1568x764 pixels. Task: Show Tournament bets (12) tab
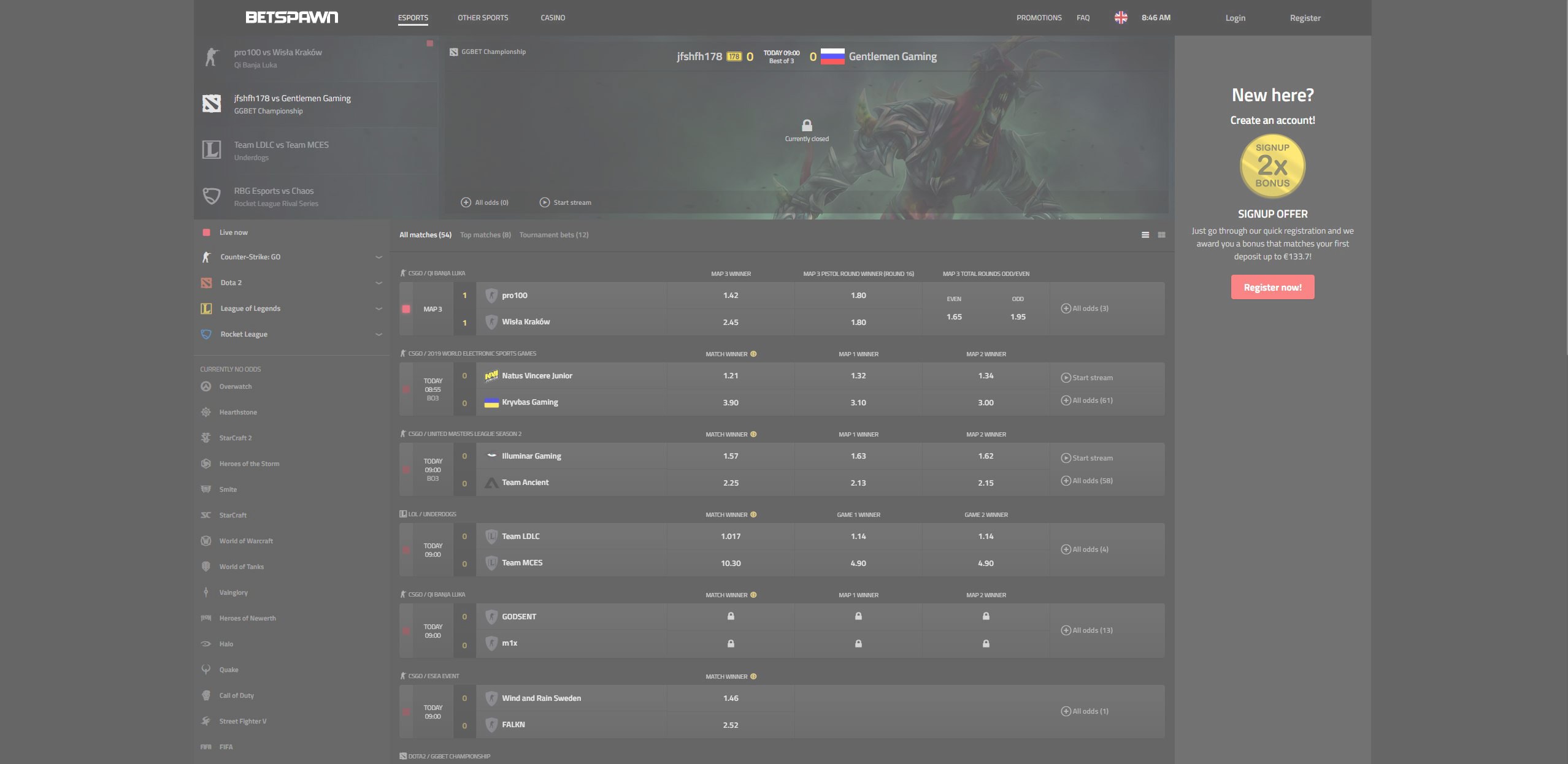pyautogui.click(x=554, y=235)
